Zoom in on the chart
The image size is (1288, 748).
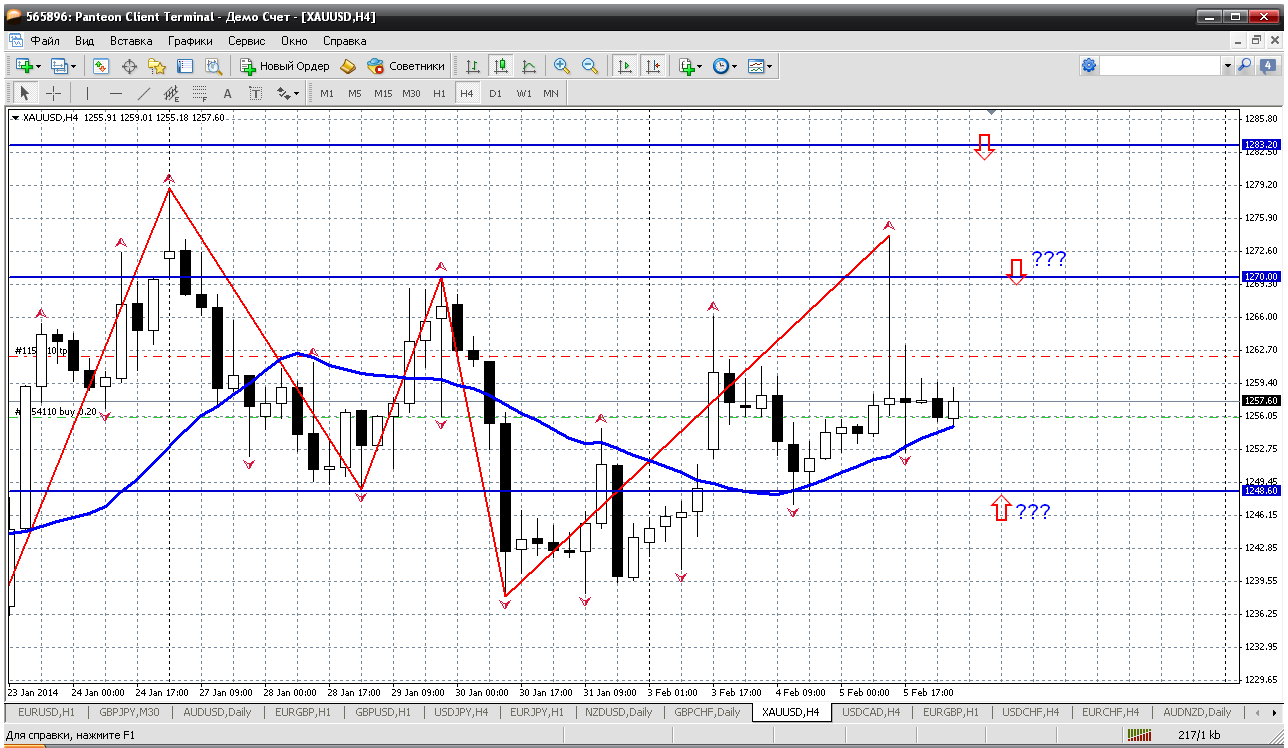[x=562, y=66]
